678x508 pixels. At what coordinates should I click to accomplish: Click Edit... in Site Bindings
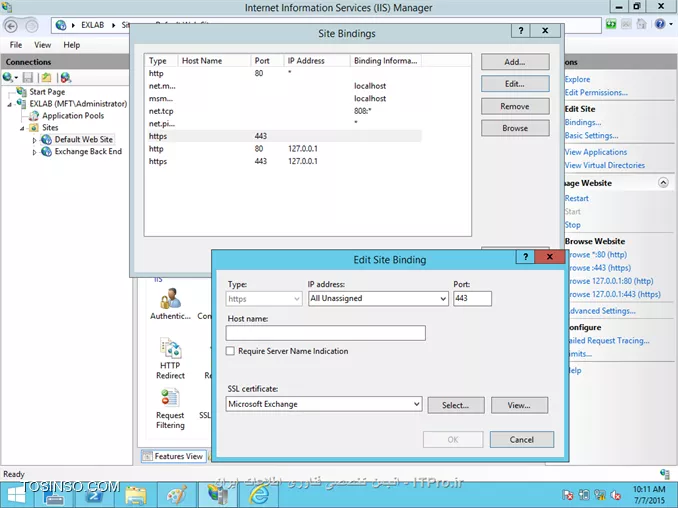[x=515, y=84]
